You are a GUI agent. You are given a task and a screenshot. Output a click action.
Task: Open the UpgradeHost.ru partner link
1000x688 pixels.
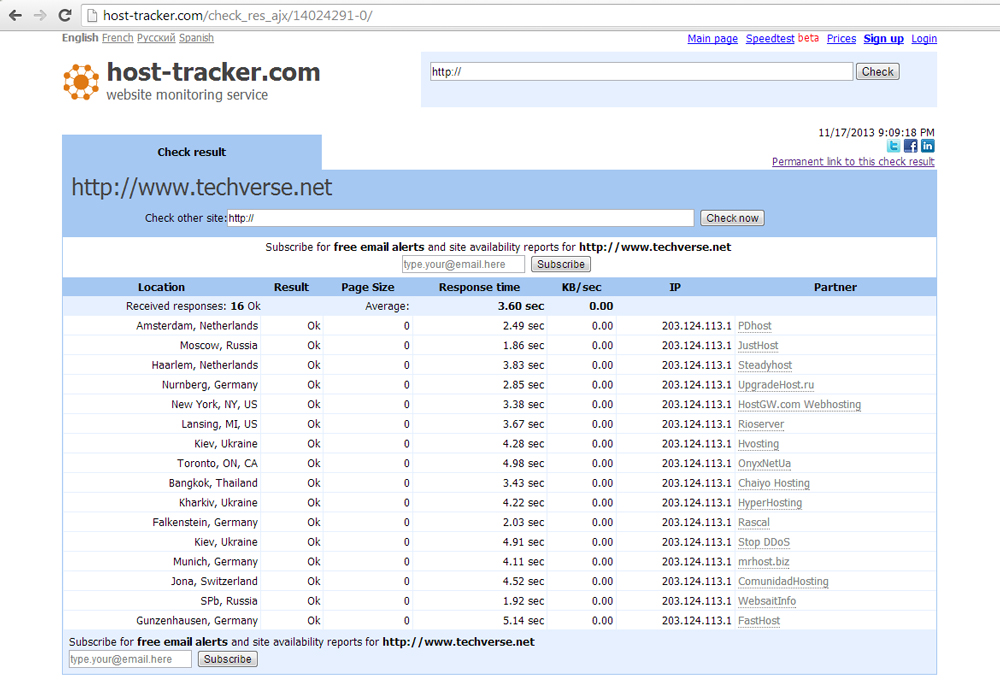coord(776,385)
